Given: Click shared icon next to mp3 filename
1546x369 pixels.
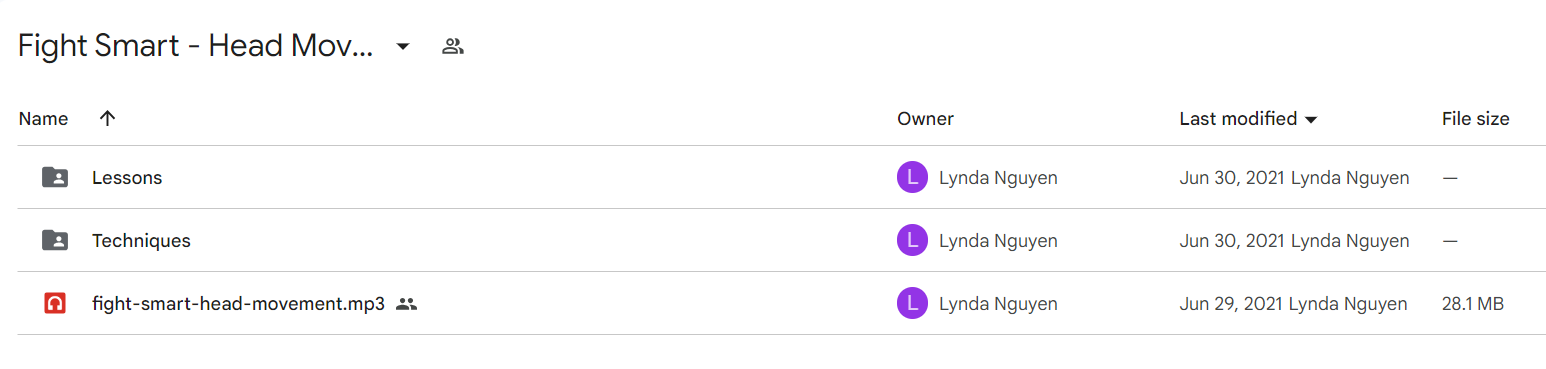Looking at the screenshot, I should (406, 304).
